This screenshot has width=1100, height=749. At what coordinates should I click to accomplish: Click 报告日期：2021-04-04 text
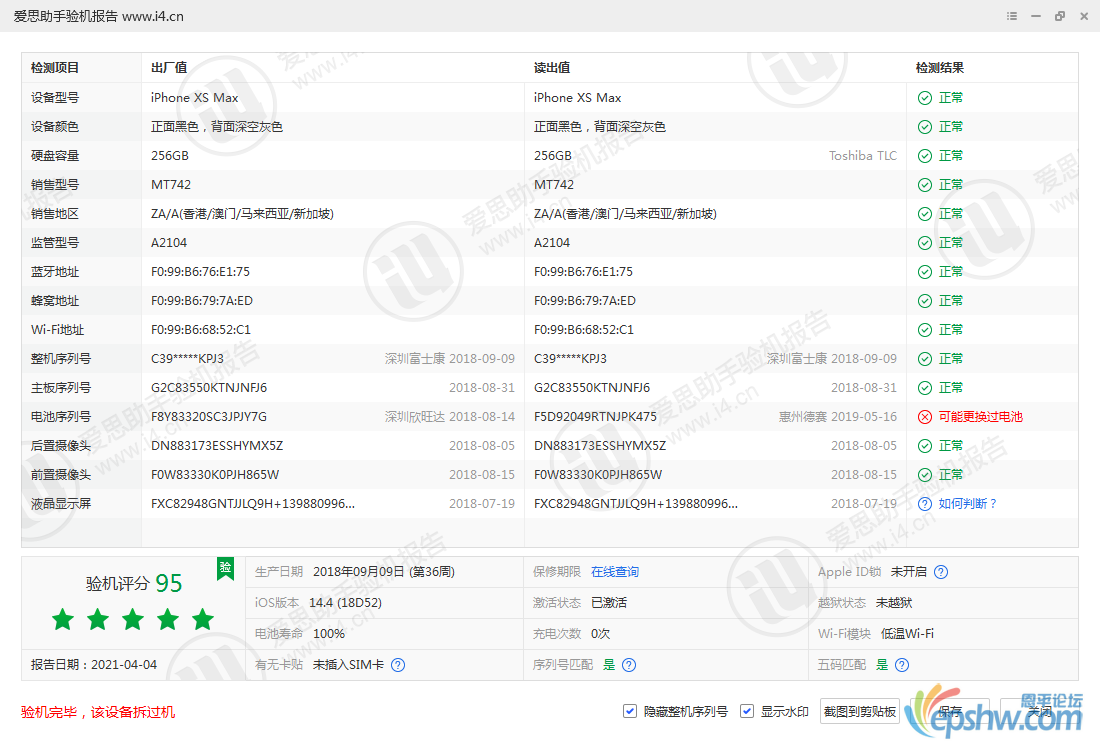click(x=94, y=665)
